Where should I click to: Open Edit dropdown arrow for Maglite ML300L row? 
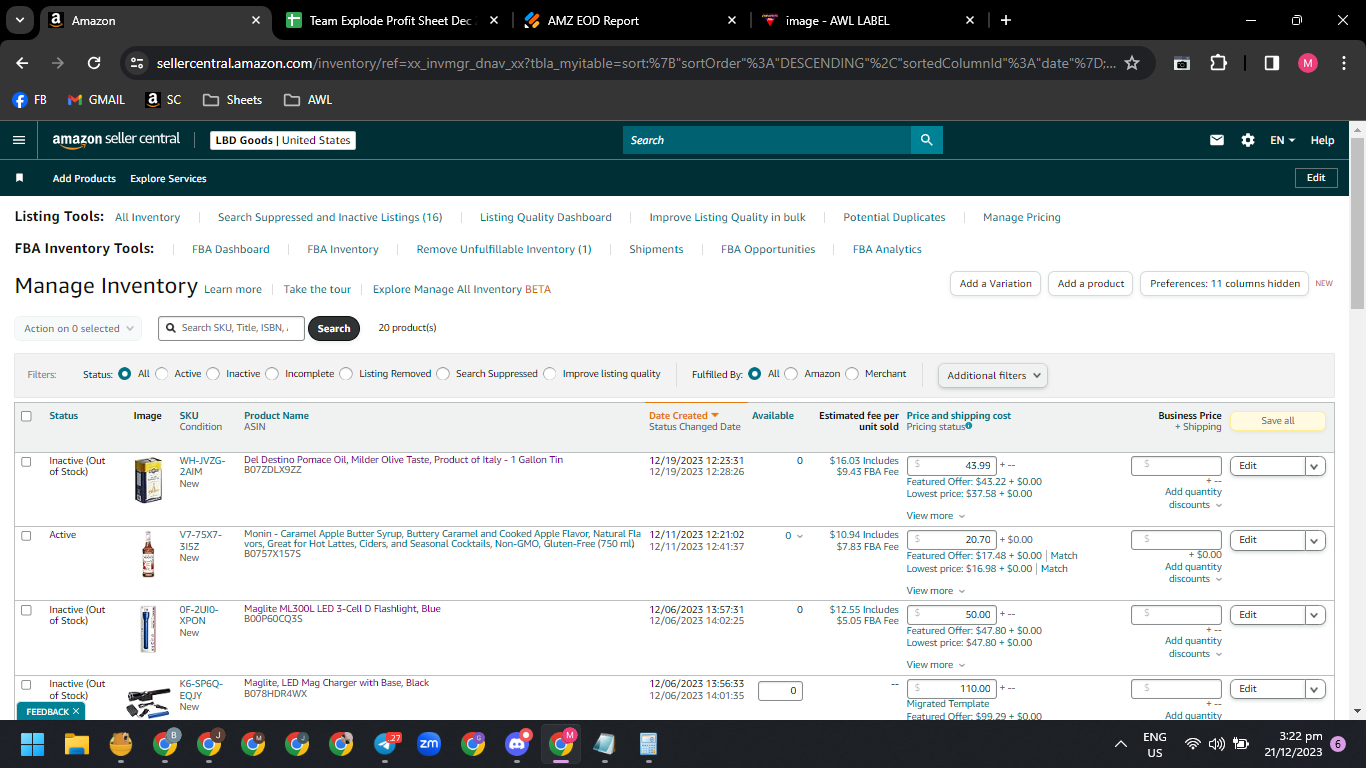click(1315, 615)
